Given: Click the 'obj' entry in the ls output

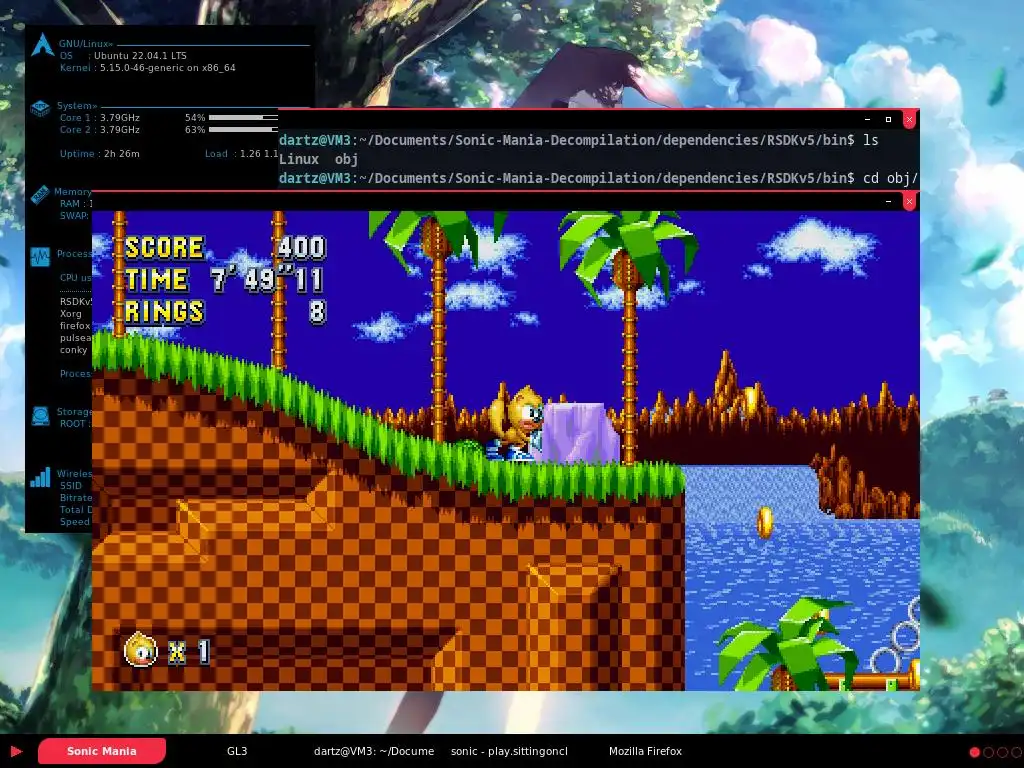Looking at the screenshot, I should click(346, 159).
